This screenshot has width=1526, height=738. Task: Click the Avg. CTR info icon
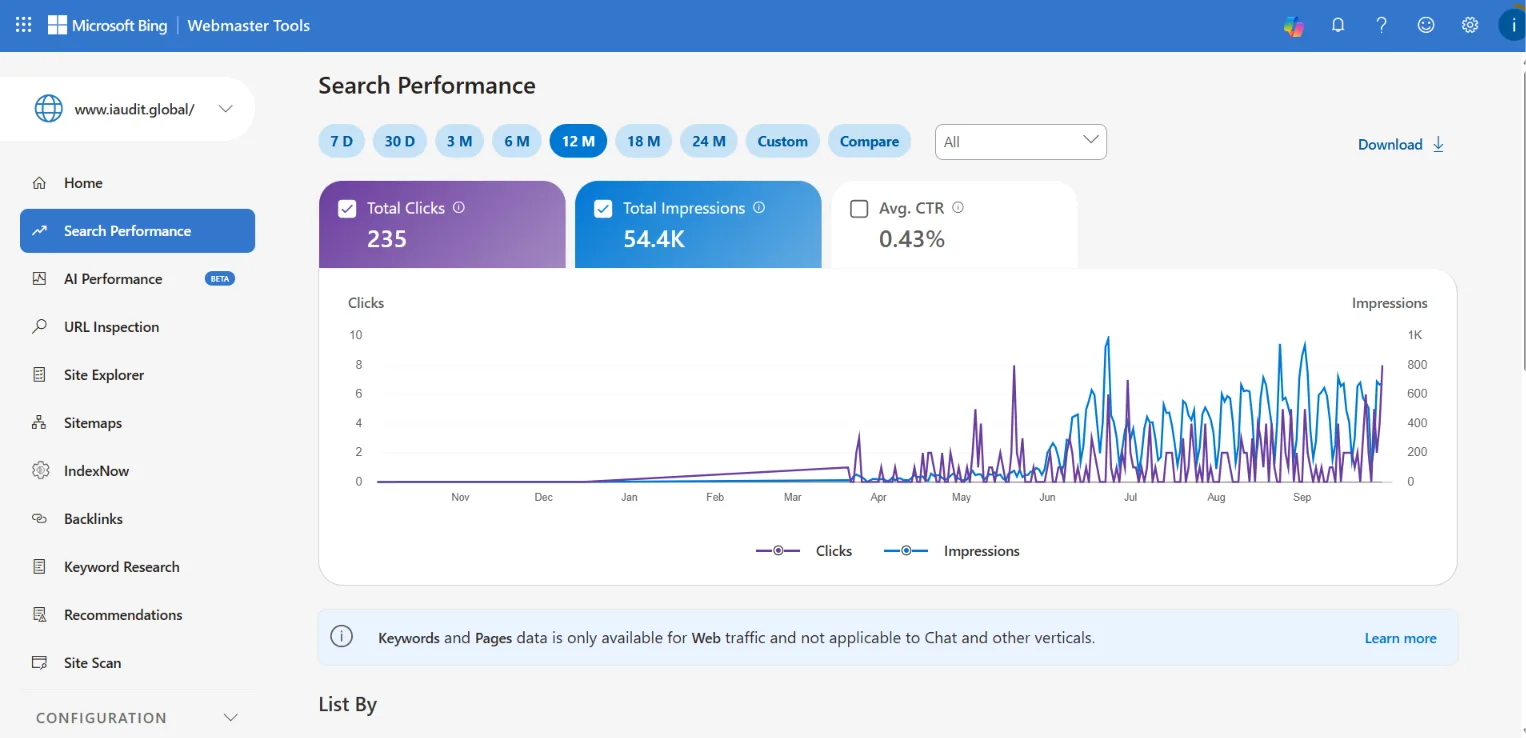point(958,208)
